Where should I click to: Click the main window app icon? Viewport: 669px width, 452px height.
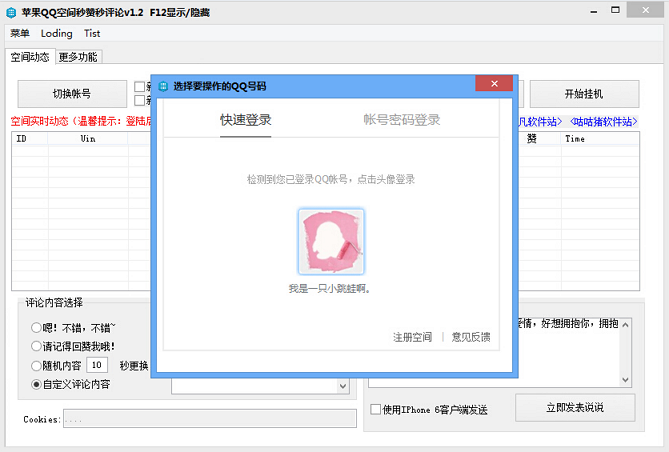pos(11,12)
